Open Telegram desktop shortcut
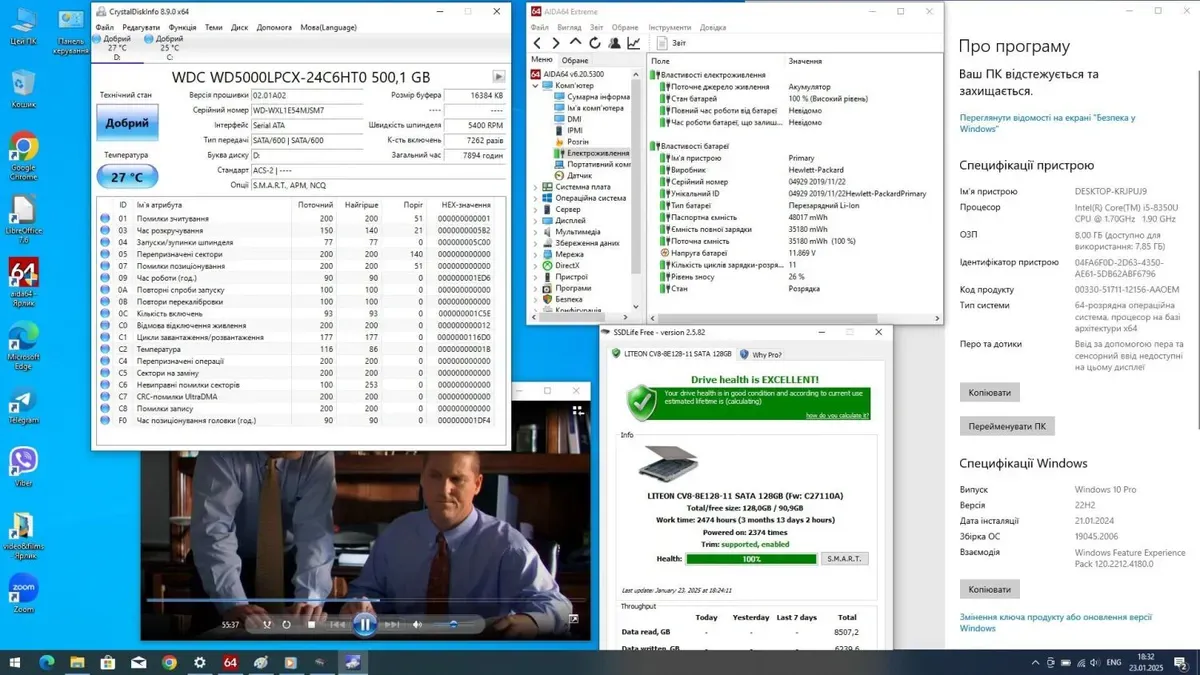The image size is (1200, 675). pos(23,406)
